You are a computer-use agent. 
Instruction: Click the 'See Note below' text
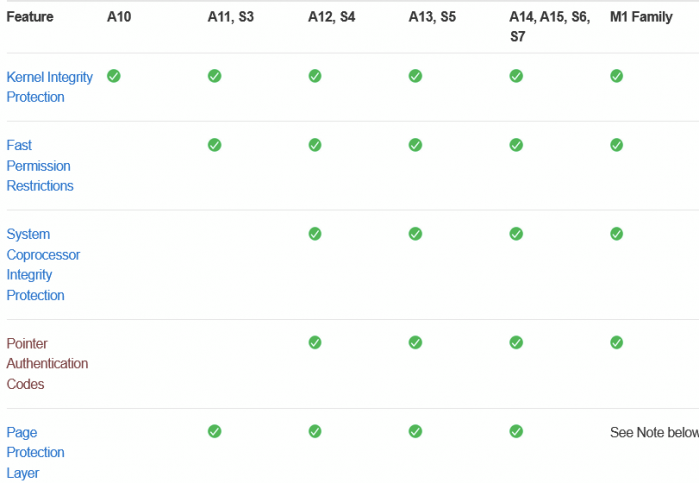point(654,433)
